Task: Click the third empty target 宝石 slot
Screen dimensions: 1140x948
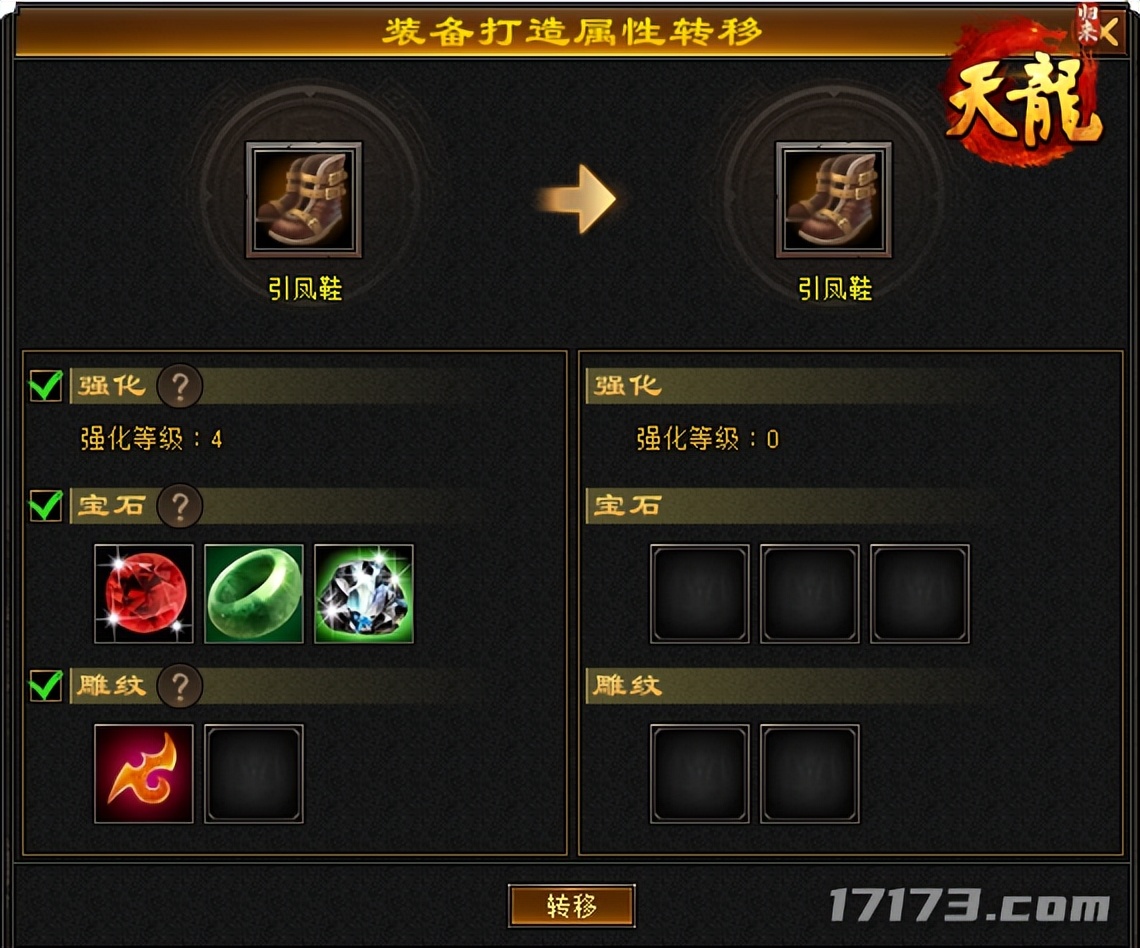Action: click(x=920, y=593)
